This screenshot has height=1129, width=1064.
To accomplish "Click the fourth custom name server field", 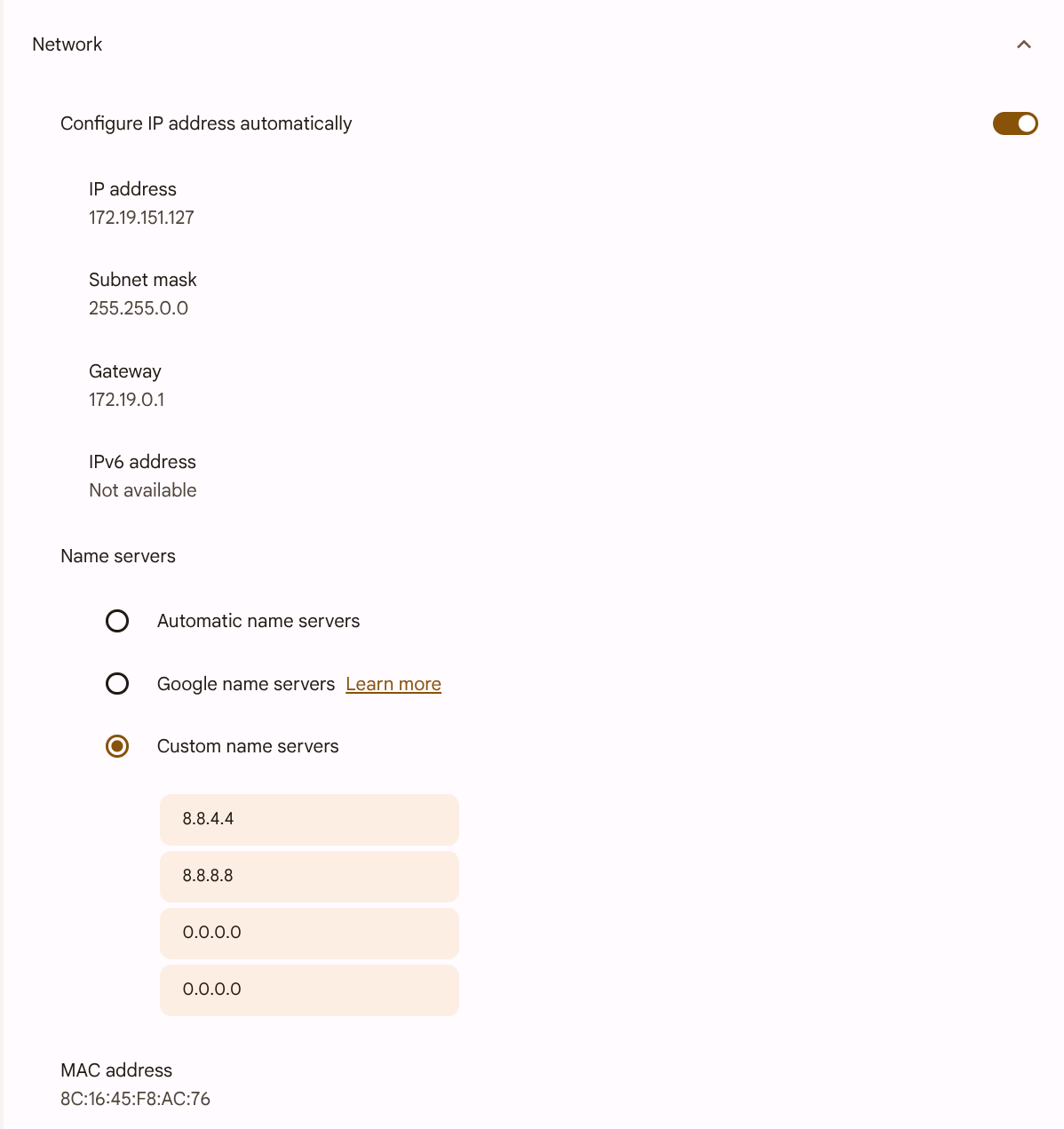I will click(309, 990).
